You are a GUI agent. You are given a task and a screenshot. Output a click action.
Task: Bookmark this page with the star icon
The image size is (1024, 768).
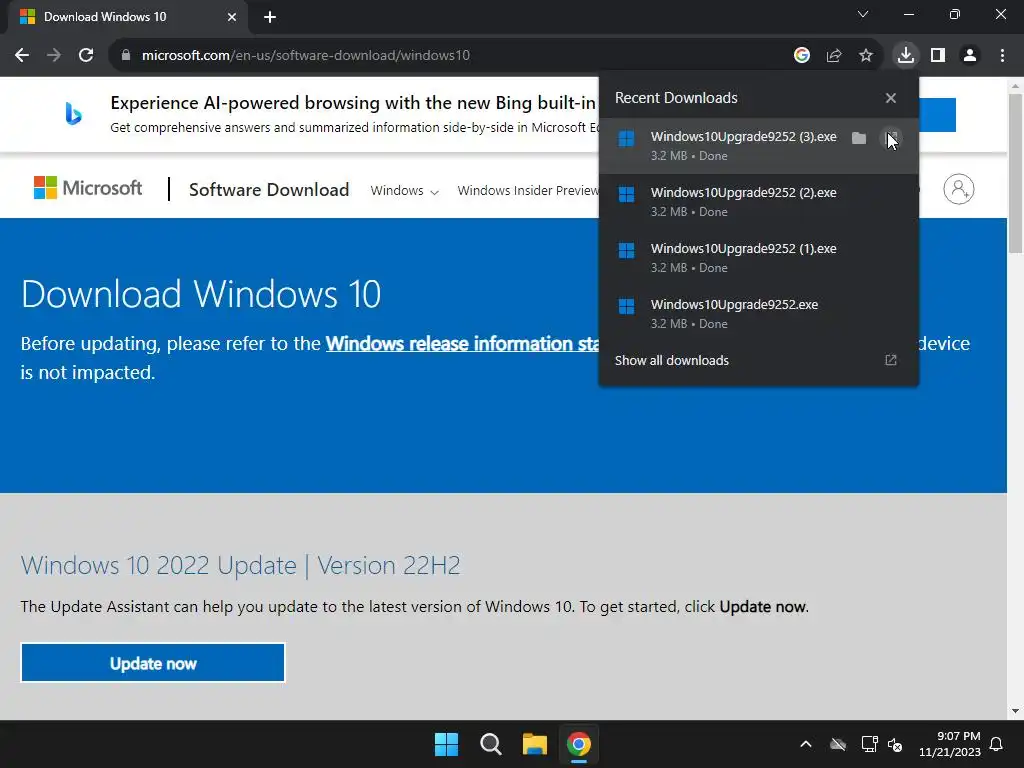[x=866, y=56]
